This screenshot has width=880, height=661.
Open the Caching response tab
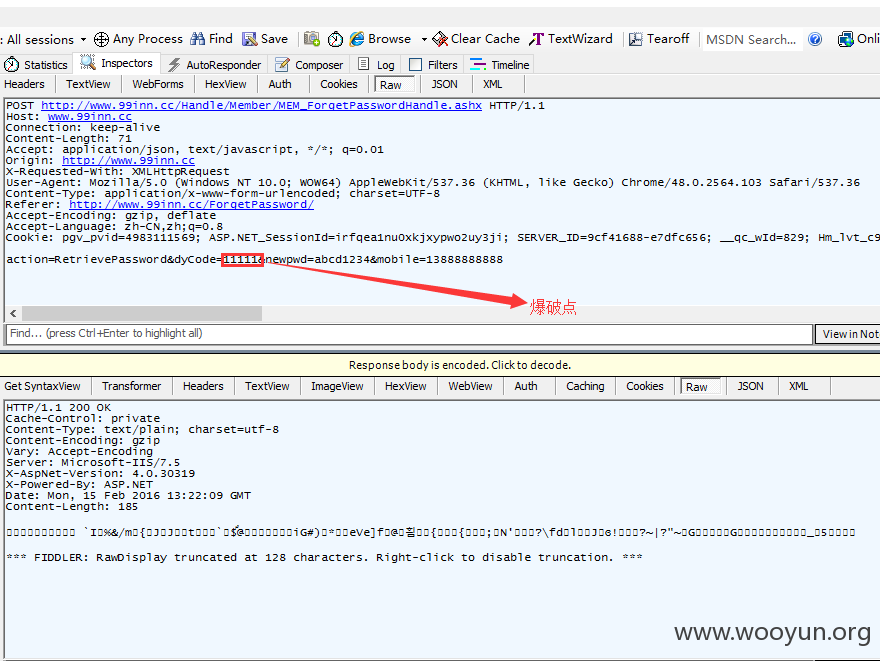click(x=585, y=386)
